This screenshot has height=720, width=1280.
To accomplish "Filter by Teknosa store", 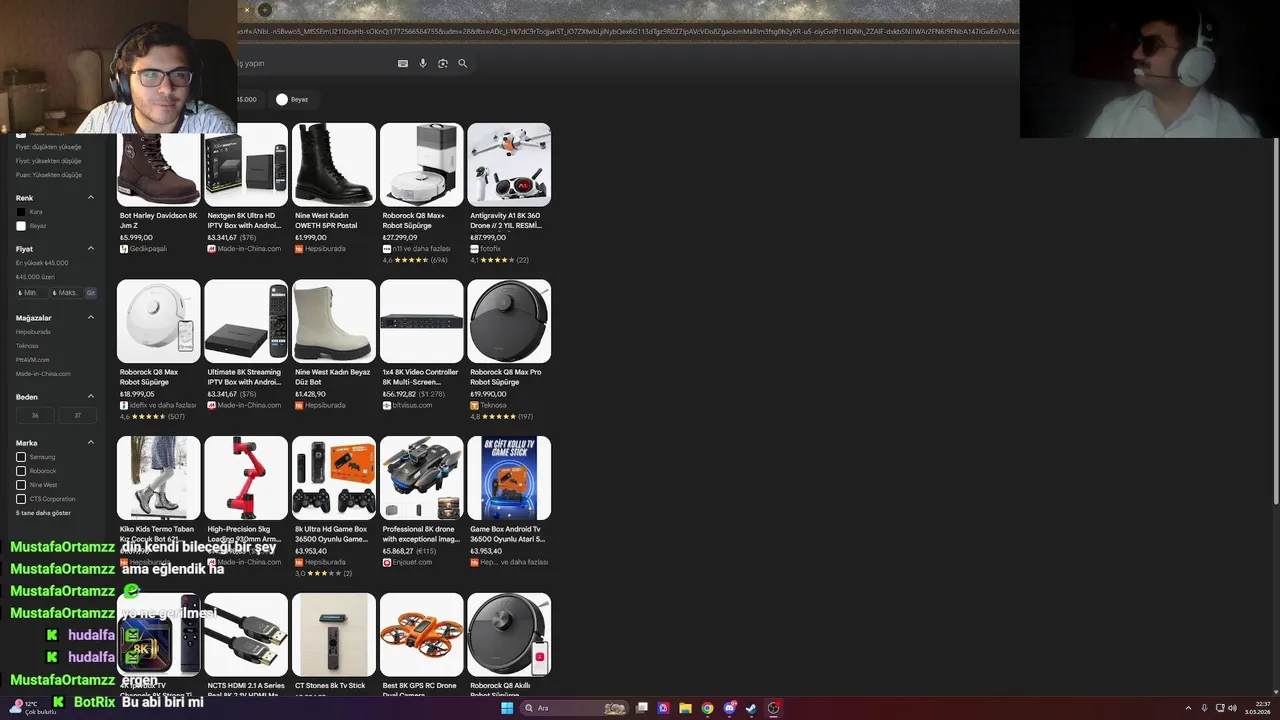I will point(27,346).
